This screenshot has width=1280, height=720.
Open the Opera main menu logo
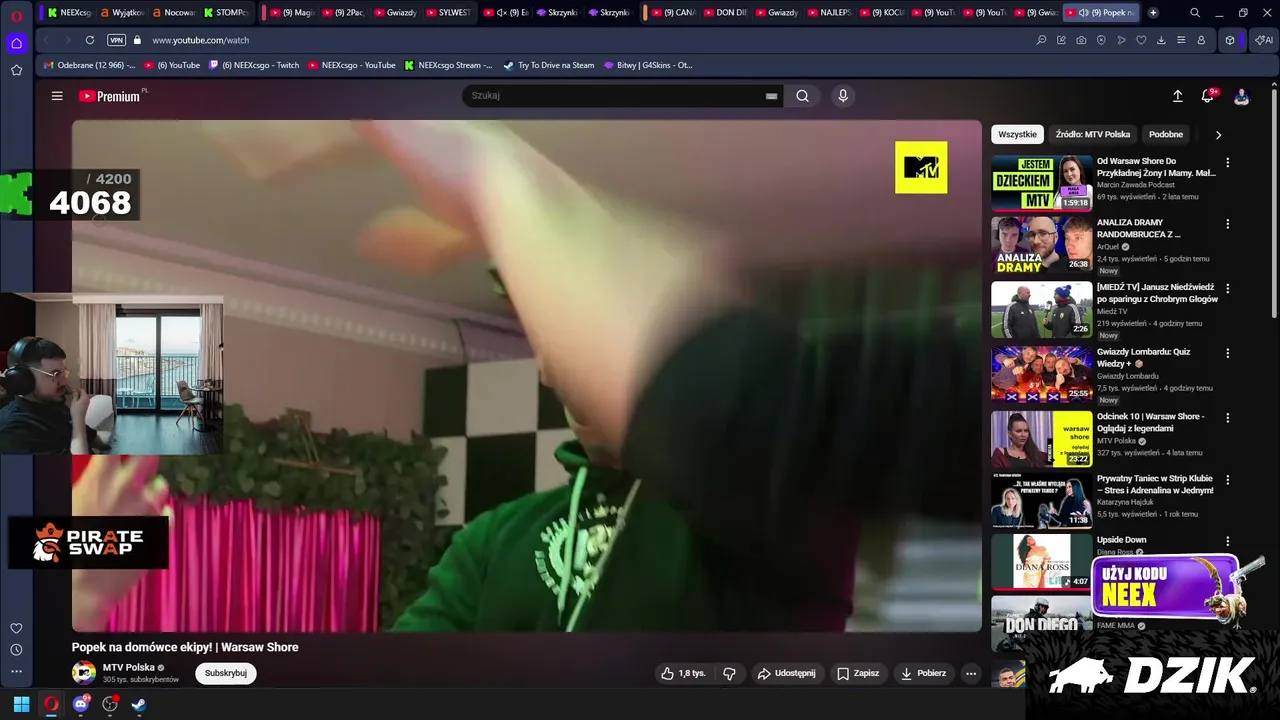coord(17,16)
